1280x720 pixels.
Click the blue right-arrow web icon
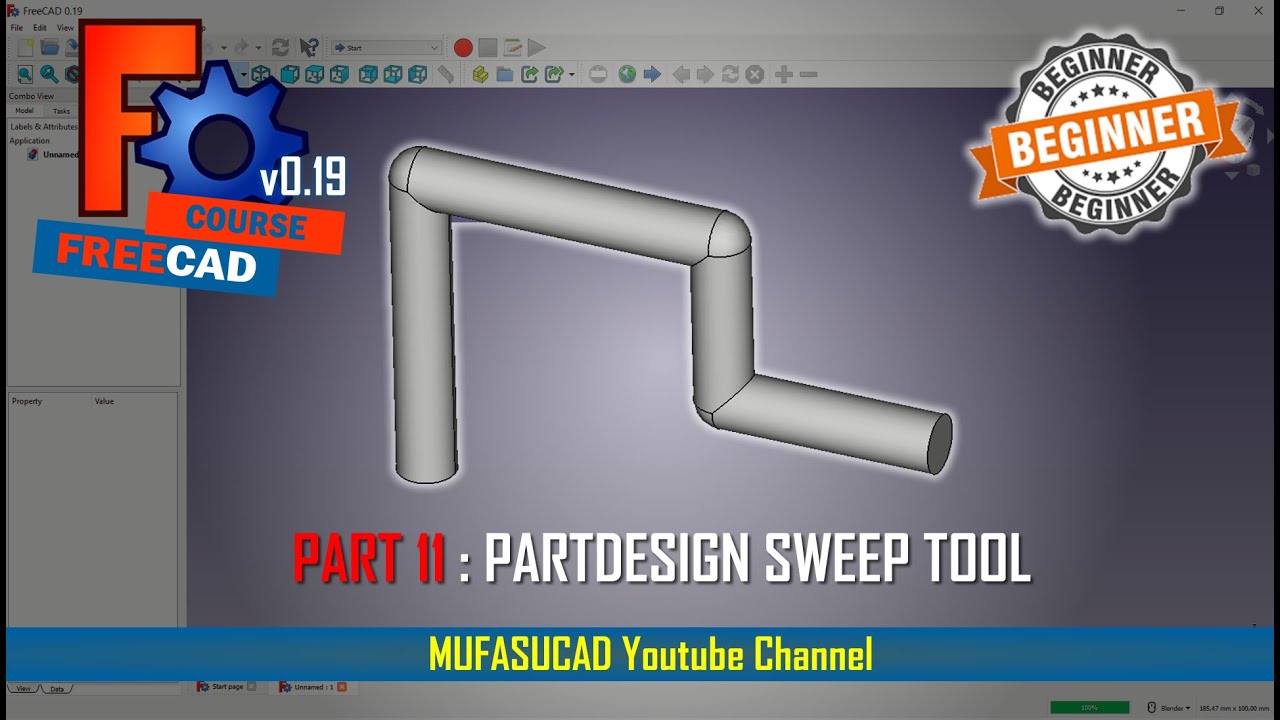tap(652, 74)
